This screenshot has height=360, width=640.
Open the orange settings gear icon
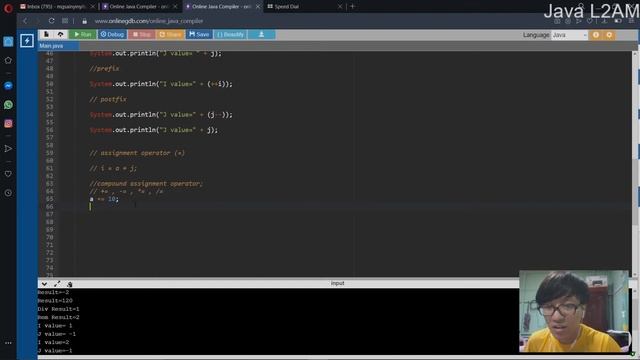[609, 35]
